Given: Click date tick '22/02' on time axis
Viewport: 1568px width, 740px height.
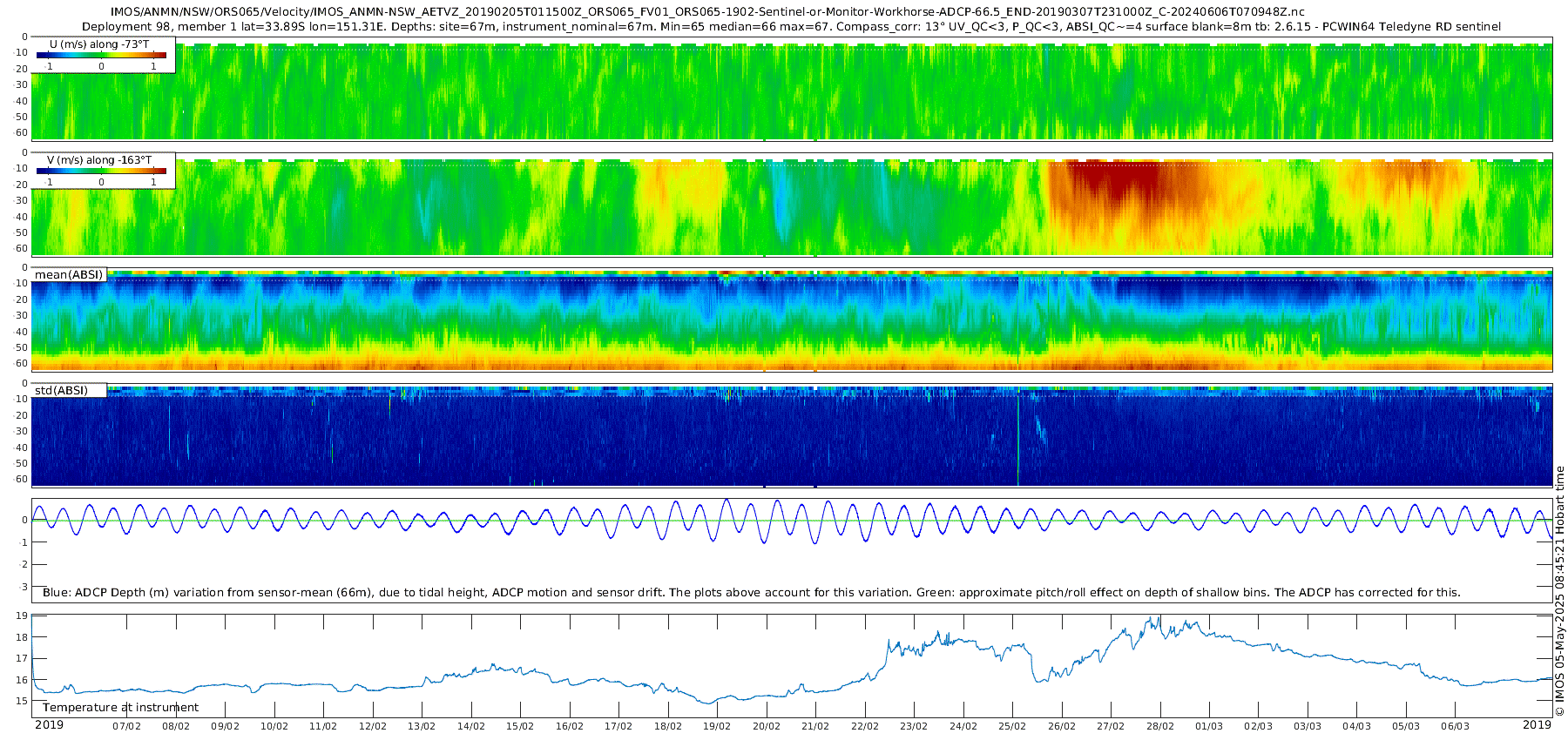Looking at the screenshot, I should 865,726.
